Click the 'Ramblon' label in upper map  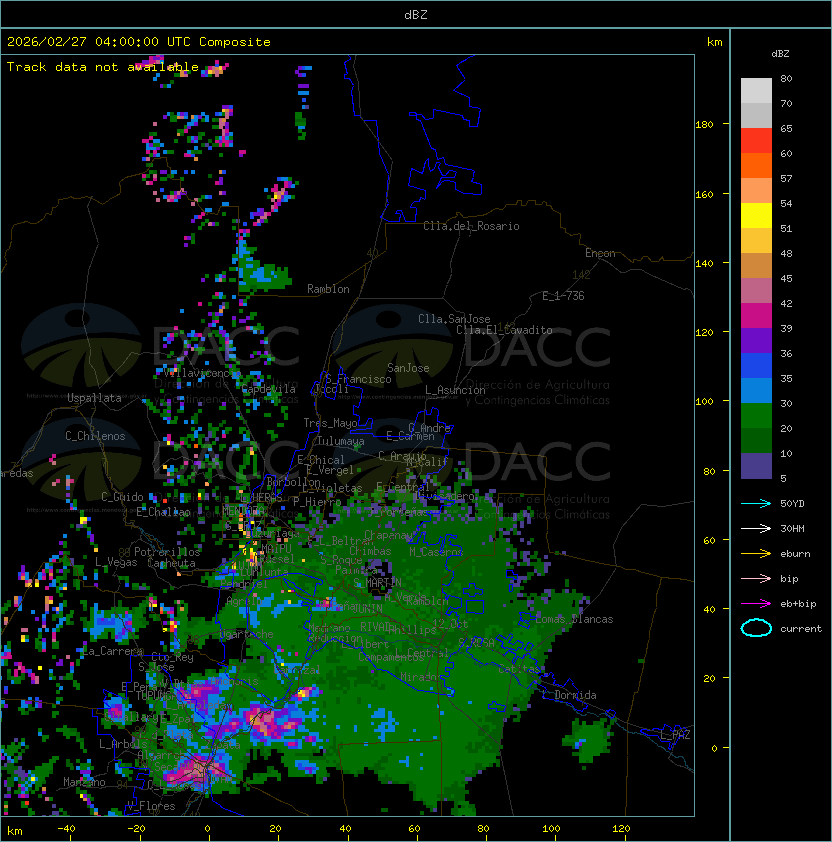328,289
